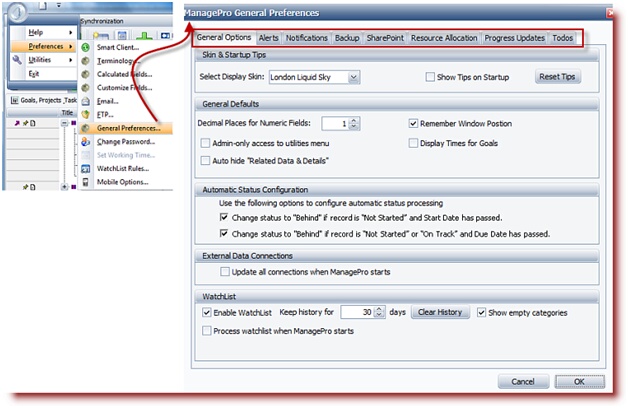Open the Preferences submenu

pos(44,46)
